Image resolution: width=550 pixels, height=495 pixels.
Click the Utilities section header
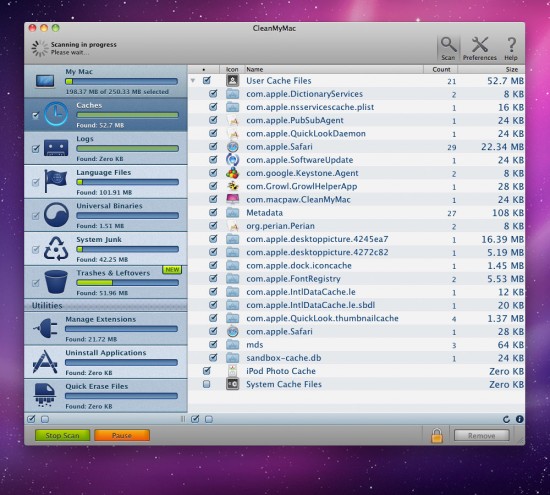coord(106,306)
